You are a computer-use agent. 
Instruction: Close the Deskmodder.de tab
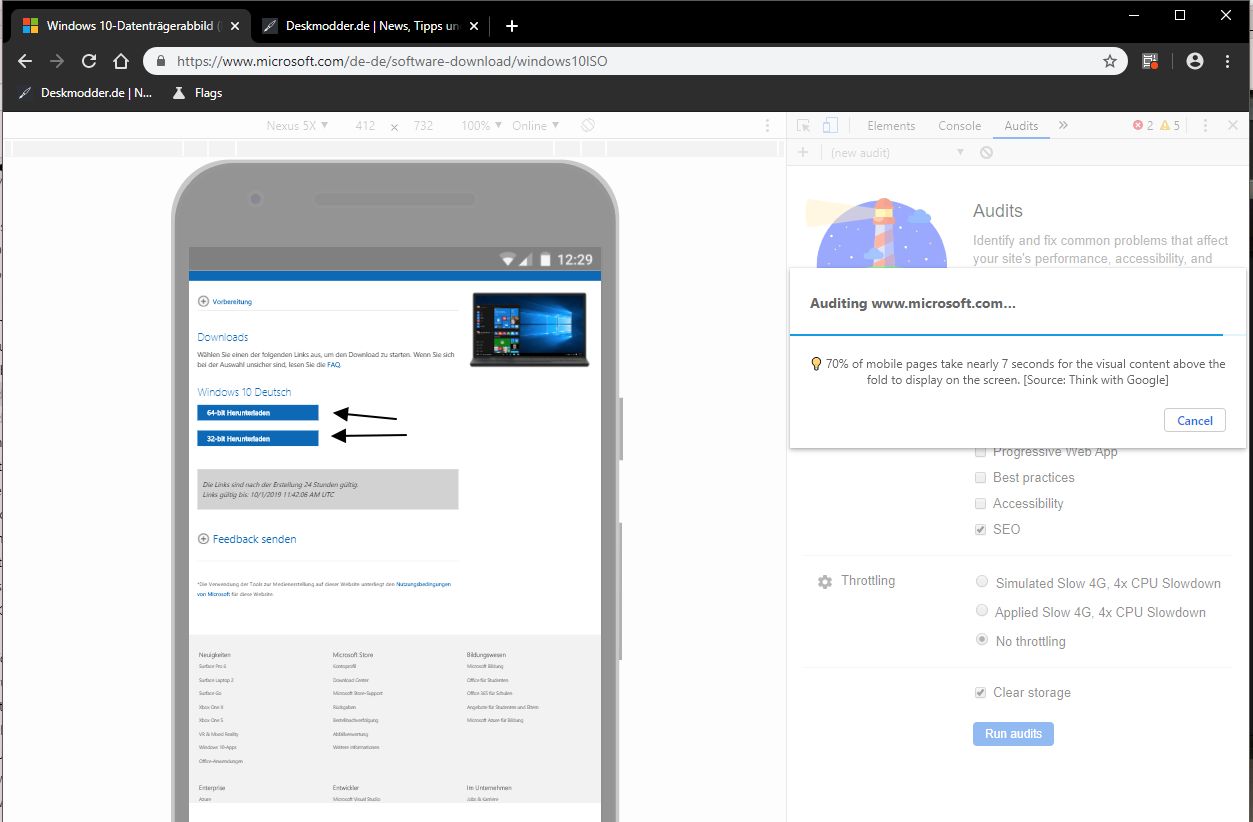coord(474,26)
